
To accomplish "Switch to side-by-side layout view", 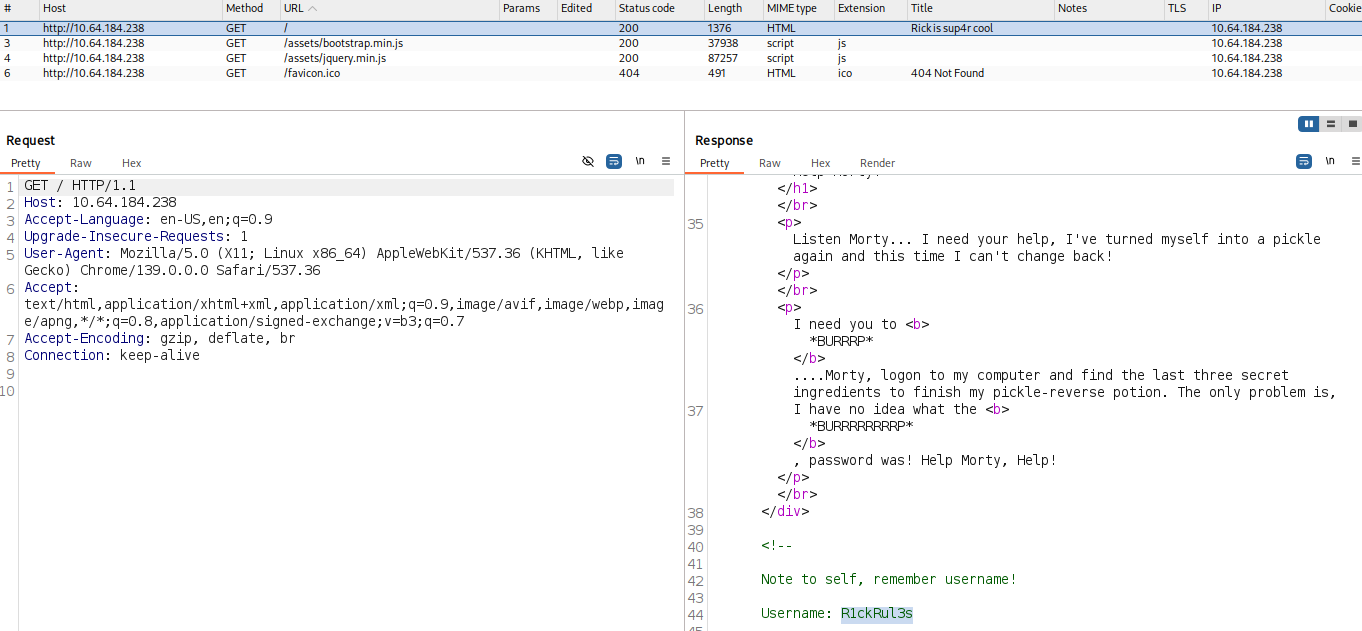I will coord(1308,124).
